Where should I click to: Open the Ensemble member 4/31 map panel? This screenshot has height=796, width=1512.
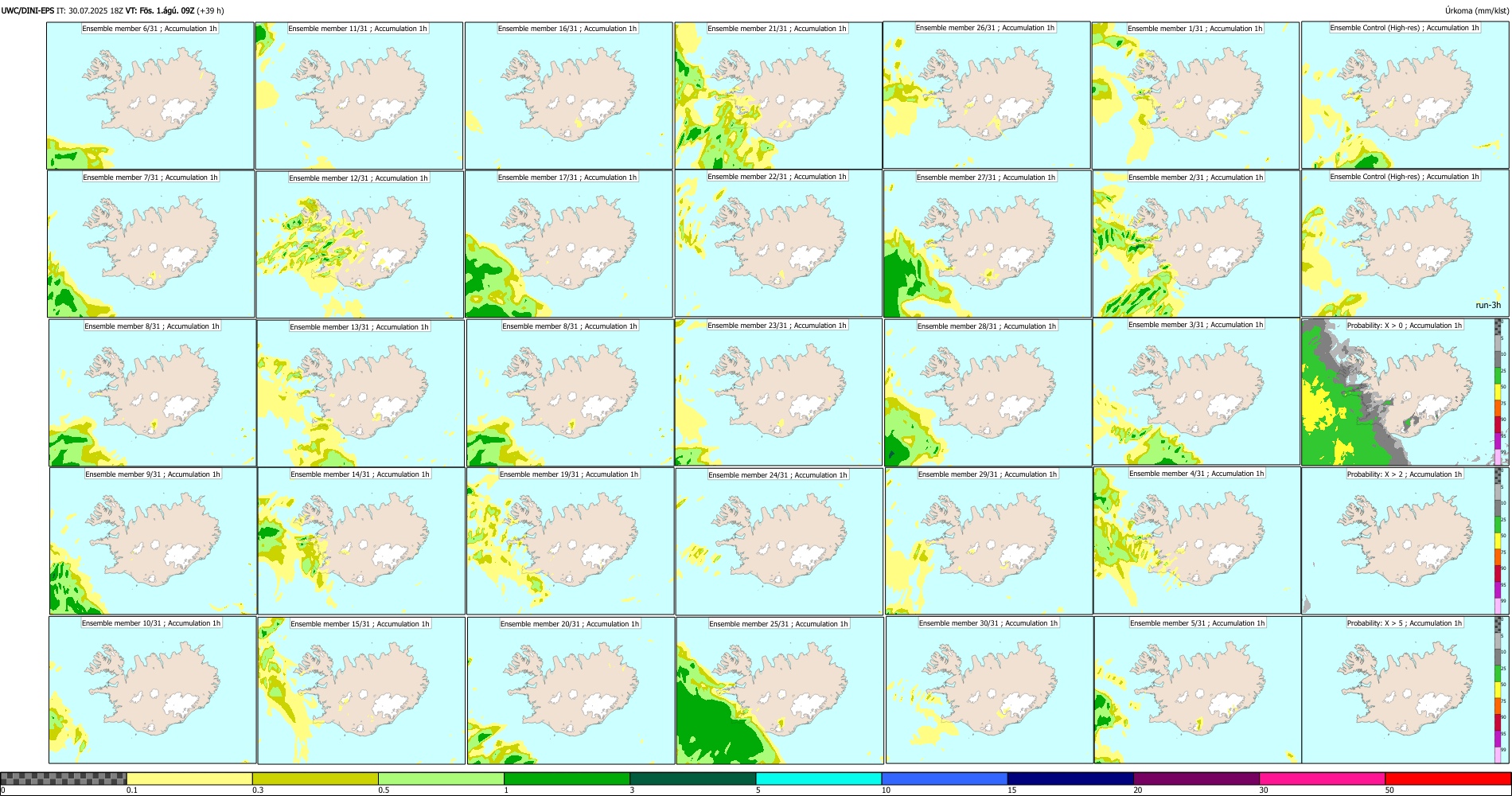click(x=1197, y=540)
